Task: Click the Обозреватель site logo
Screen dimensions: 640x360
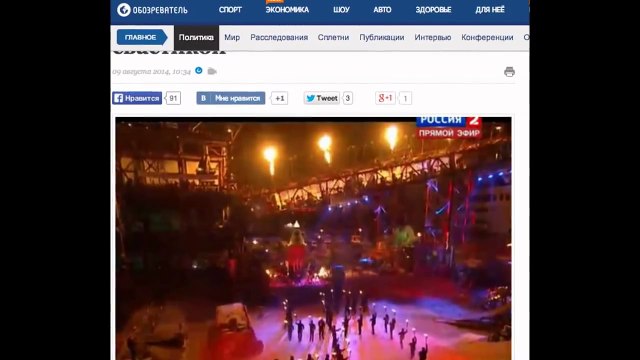Action: pos(152,9)
